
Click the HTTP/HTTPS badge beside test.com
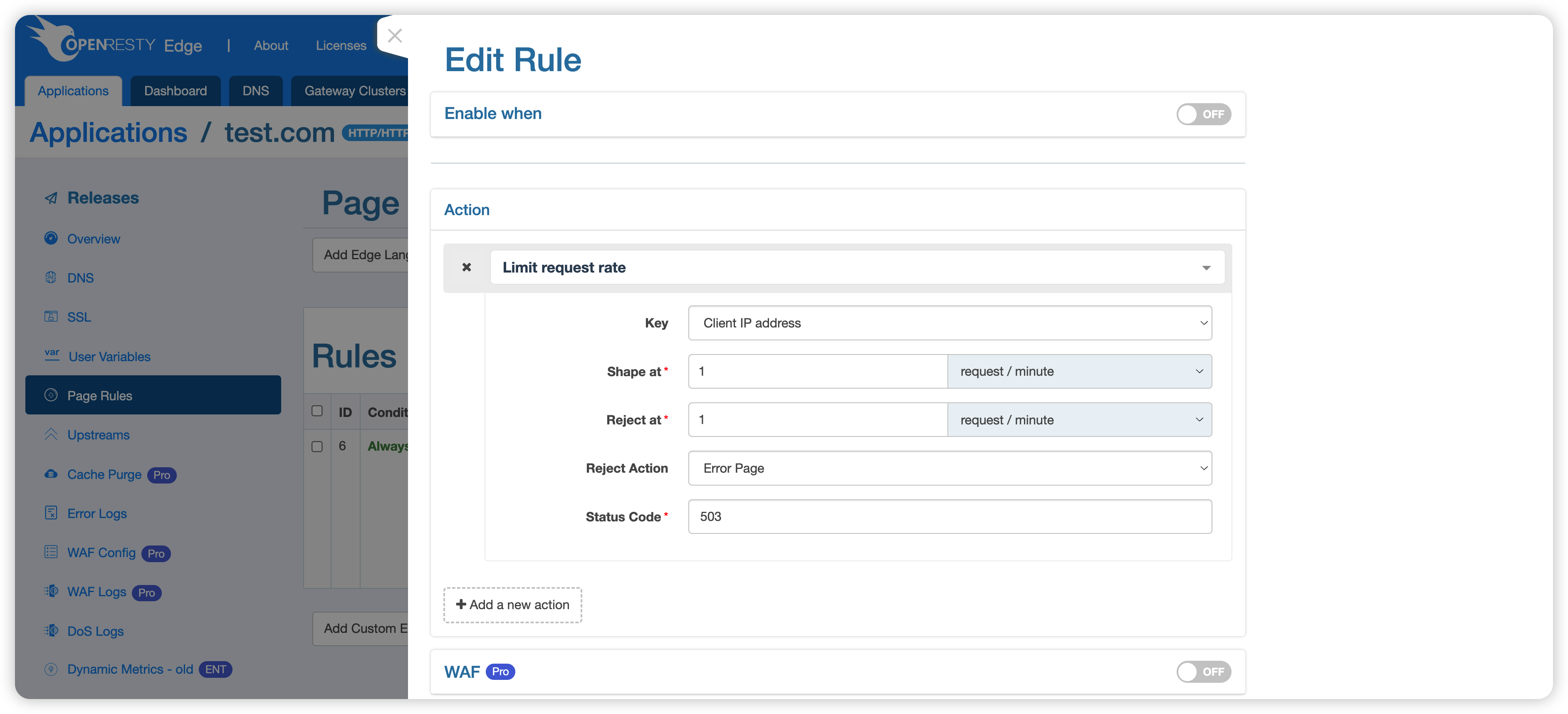coord(375,133)
